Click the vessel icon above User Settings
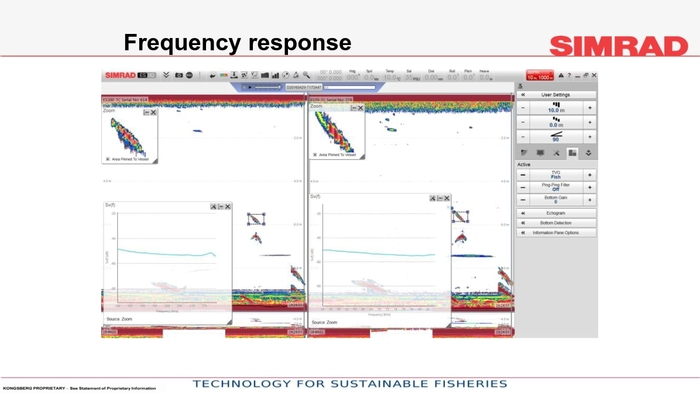The width and height of the screenshot is (700, 403). pyautogui.click(x=521, y=86)
